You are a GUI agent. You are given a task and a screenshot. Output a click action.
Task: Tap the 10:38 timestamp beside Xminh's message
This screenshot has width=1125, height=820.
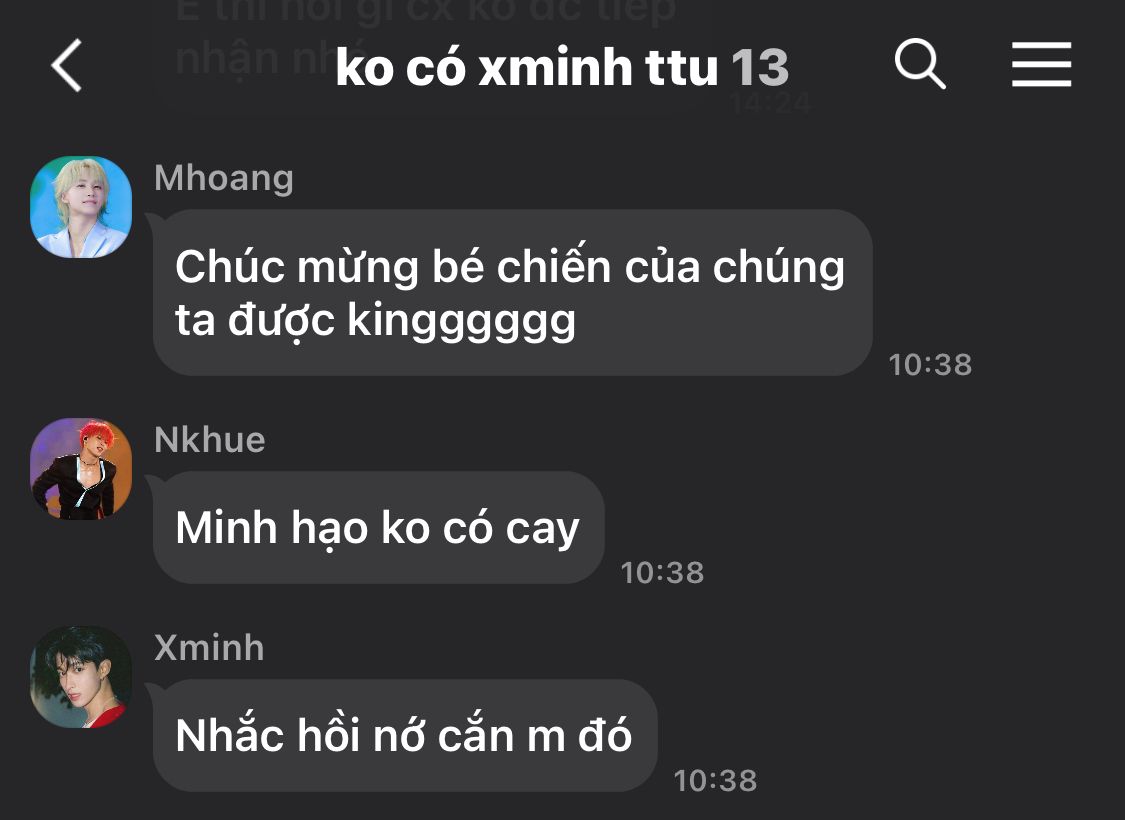[x=715, y=781]
